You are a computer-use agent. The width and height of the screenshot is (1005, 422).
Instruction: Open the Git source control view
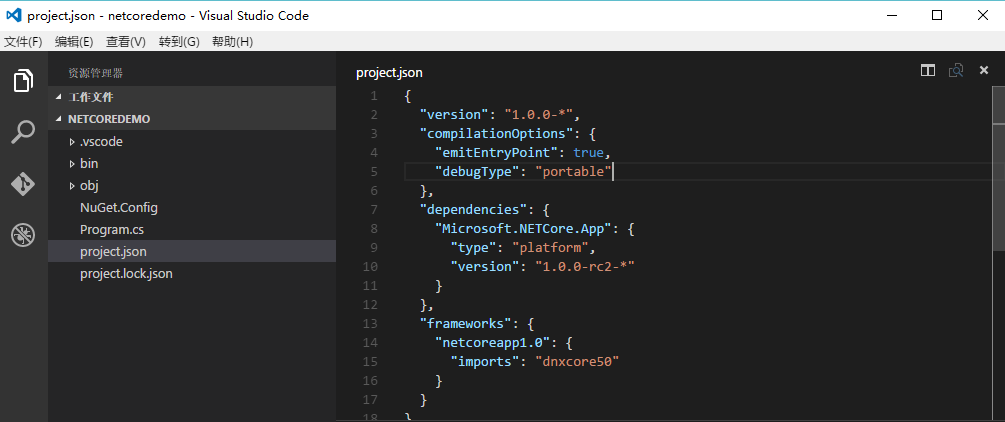click(x=23, y=184)
